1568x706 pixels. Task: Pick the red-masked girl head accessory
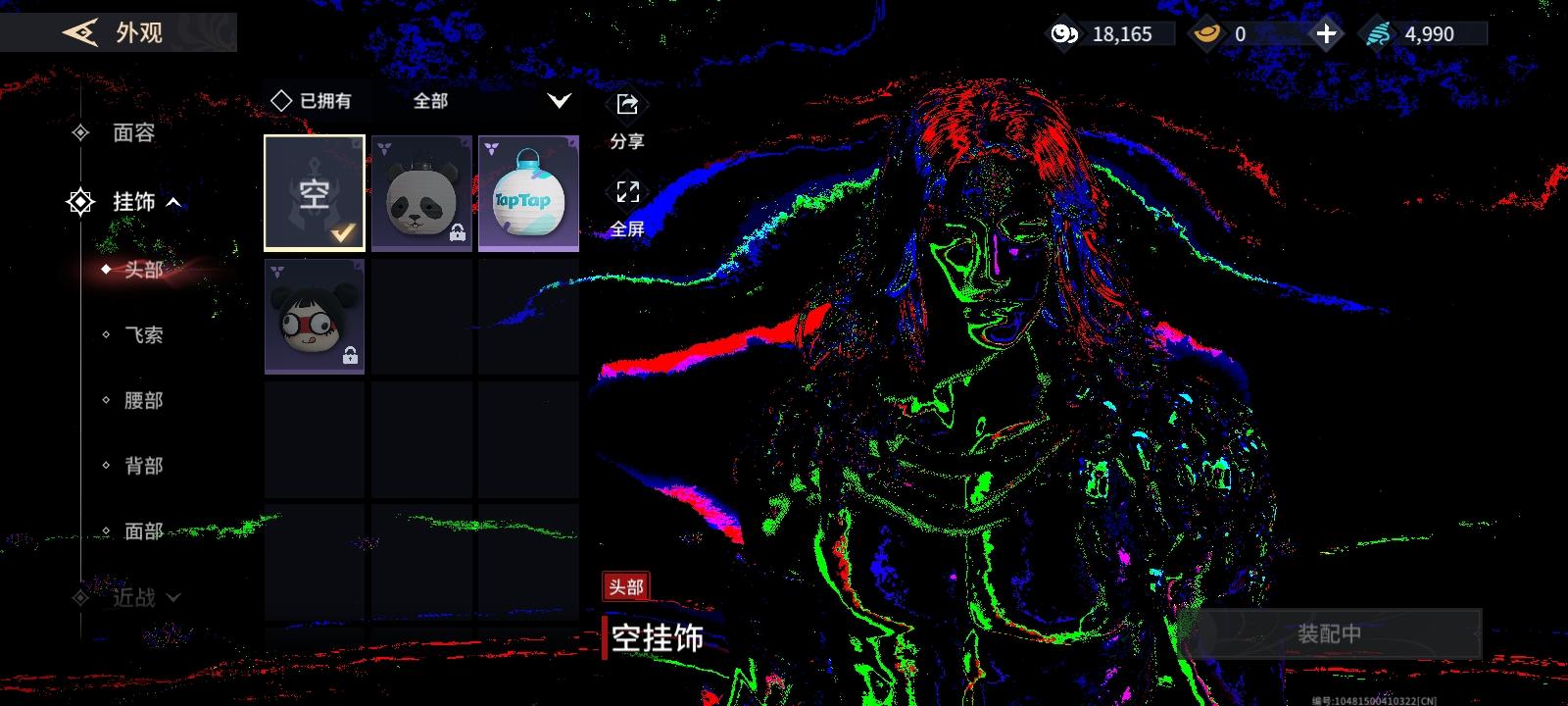click(315, 317)
